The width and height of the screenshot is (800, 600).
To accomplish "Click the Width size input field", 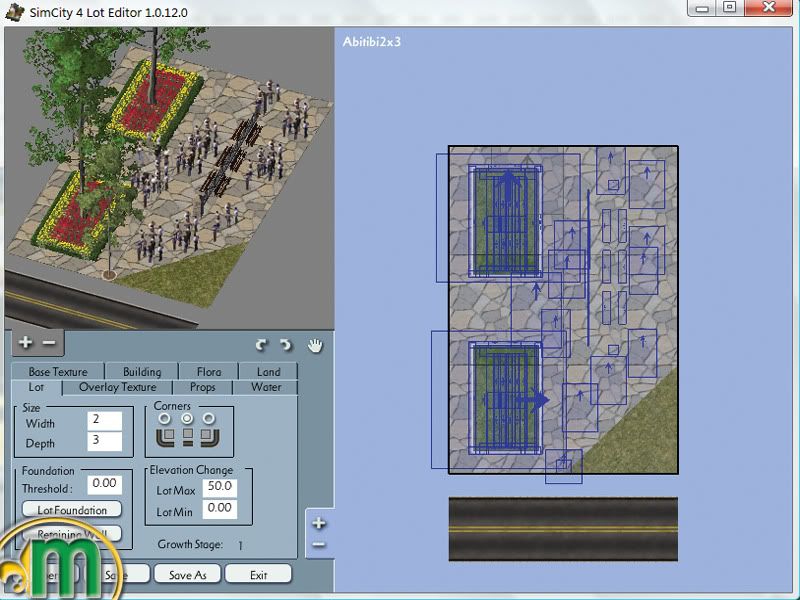I will click(104, 420).
